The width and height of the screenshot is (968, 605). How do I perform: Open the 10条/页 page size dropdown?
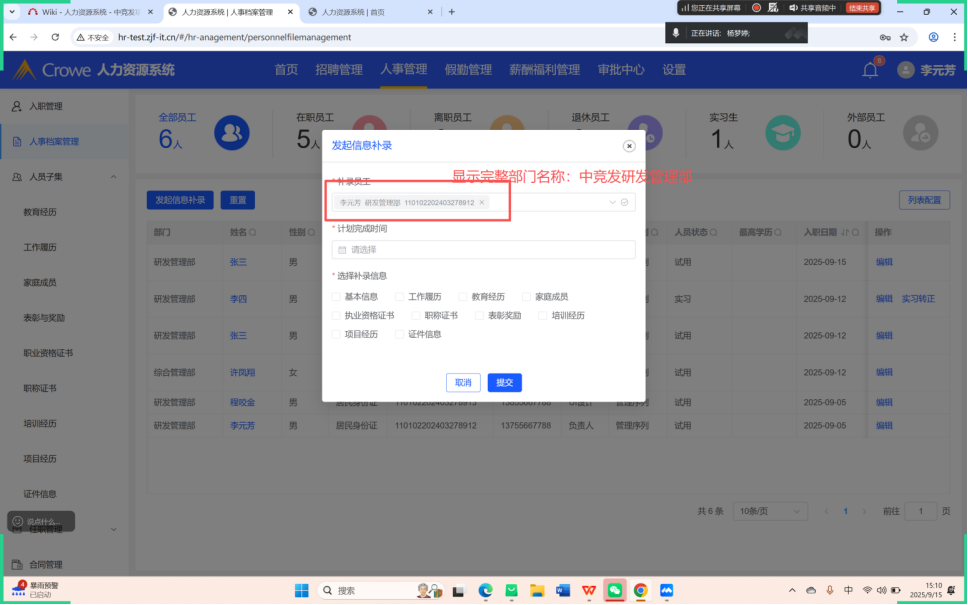click(770, 511)
